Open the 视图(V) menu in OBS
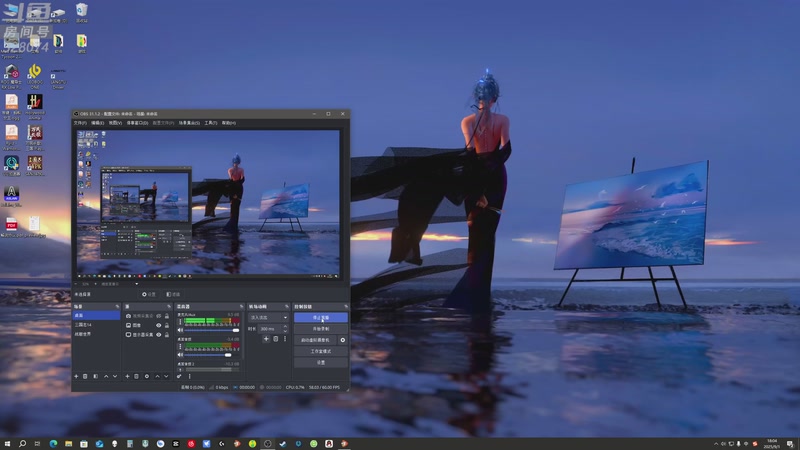Image resolution: width=800 pixels, height=450 pixels. (x=115, y=123)
